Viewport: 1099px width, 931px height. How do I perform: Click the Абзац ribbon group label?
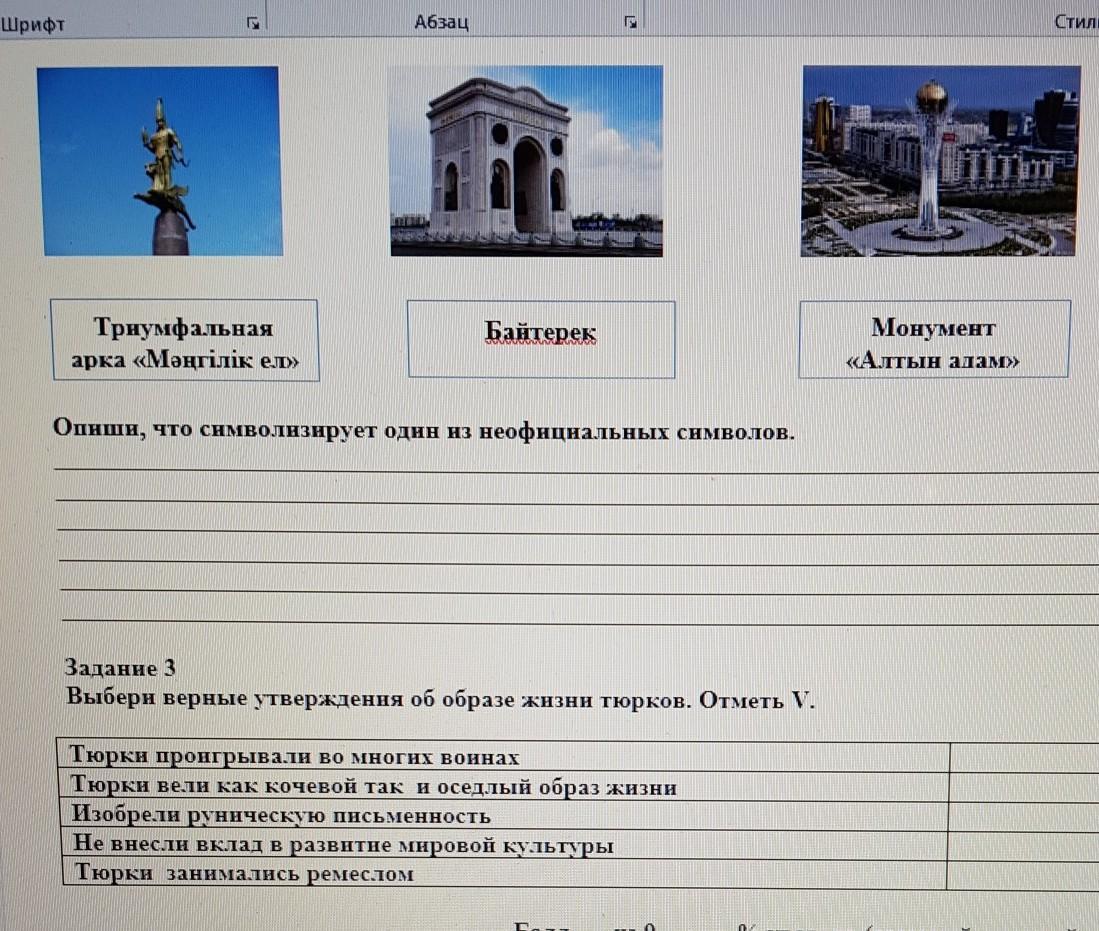pyautogui.click(x=441, y=22)
